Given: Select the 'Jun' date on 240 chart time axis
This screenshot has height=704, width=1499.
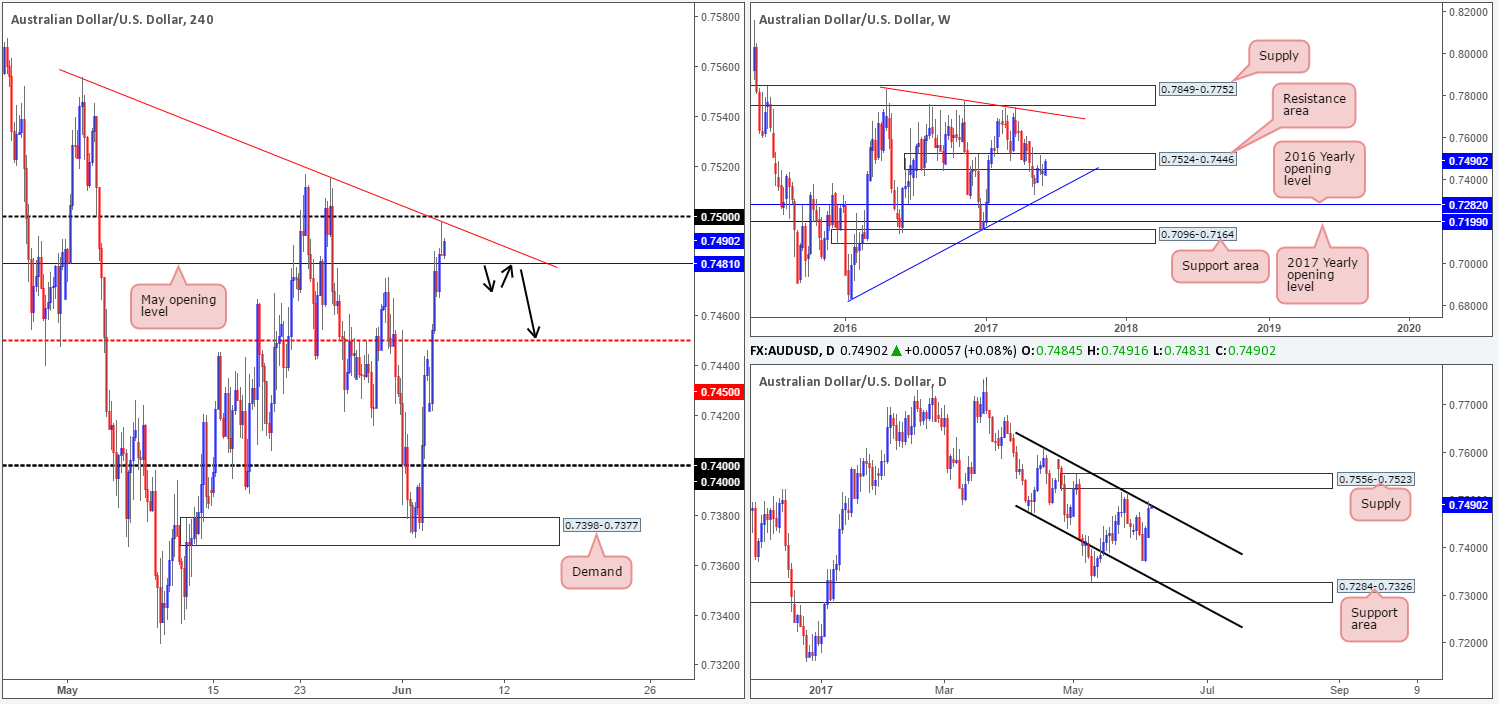Looking at the screenshot, I should click(x=403, y=690).
